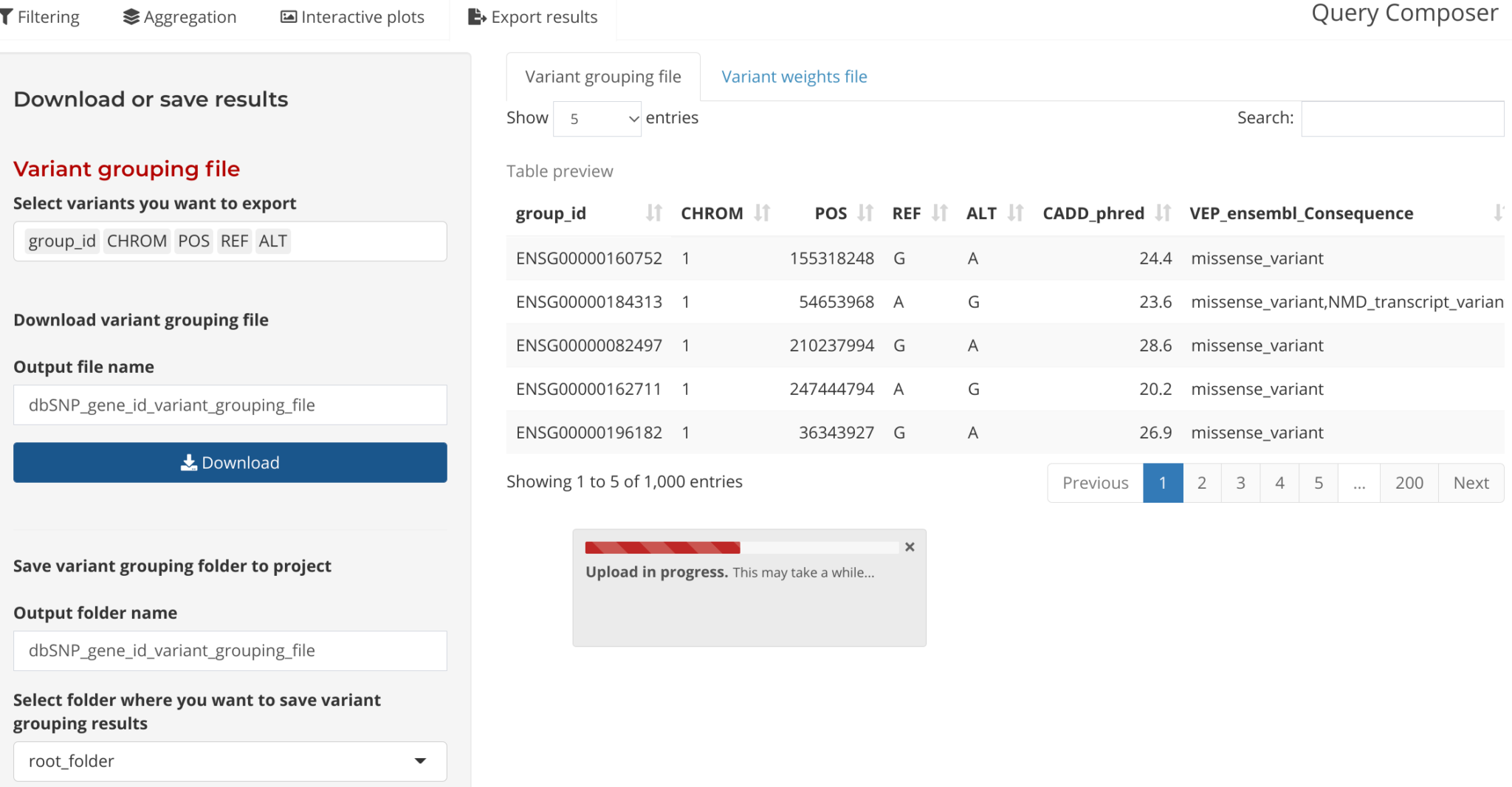Image resolution: width=1512 pixels, height=787 pixels.
Task: Click the red upload progress bar
Action: click(661, 547)
